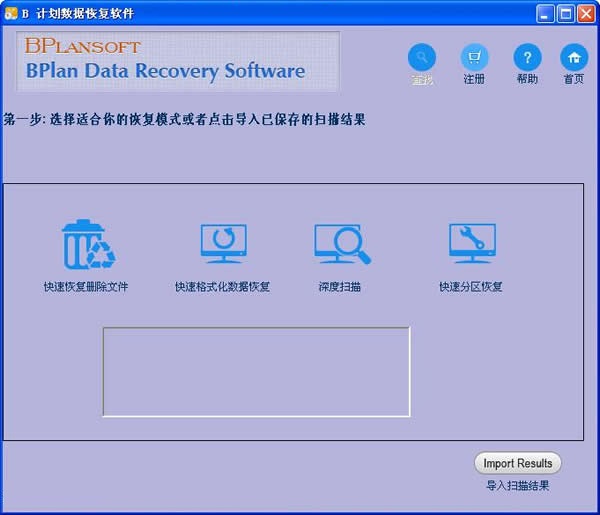Image resolution: width=600 pixels, height=515 pixels.
Task: Click the 首页 label under home icon
Action: 574,79
